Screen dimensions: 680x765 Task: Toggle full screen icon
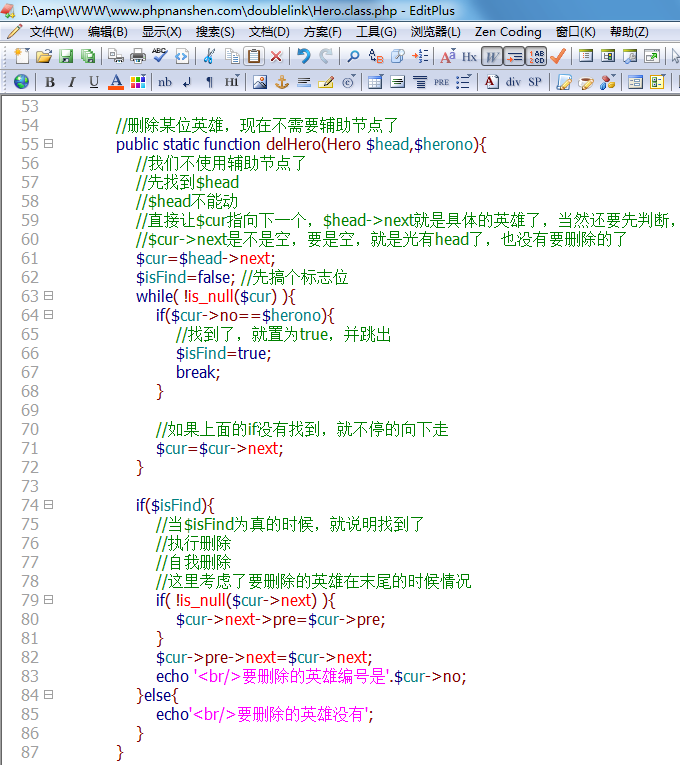click(652, 57)
